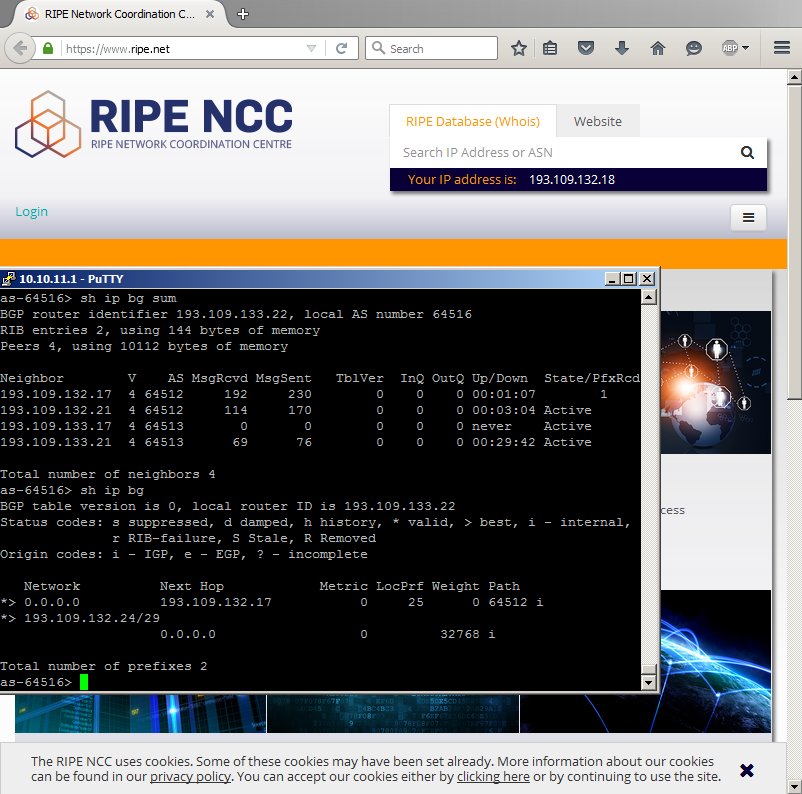Click the smiley chat icon in toolbar
802x794 pixels.
click(x=693, y=48)
